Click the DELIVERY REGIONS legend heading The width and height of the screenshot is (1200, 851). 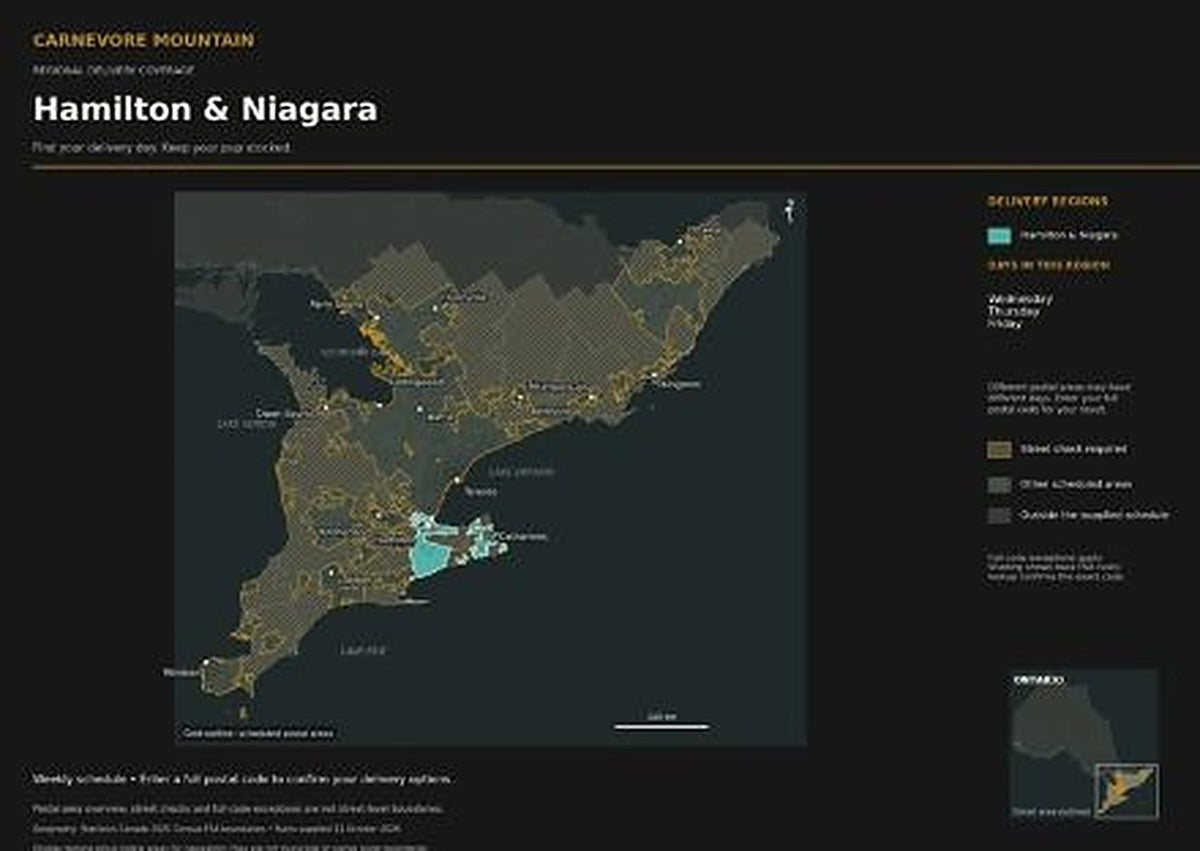pyautogui.click(x=1047, y=201)
